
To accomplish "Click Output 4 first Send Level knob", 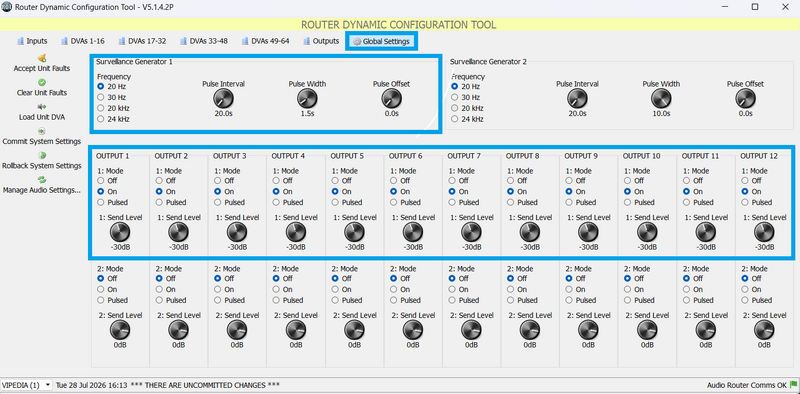I will (296, 233).
